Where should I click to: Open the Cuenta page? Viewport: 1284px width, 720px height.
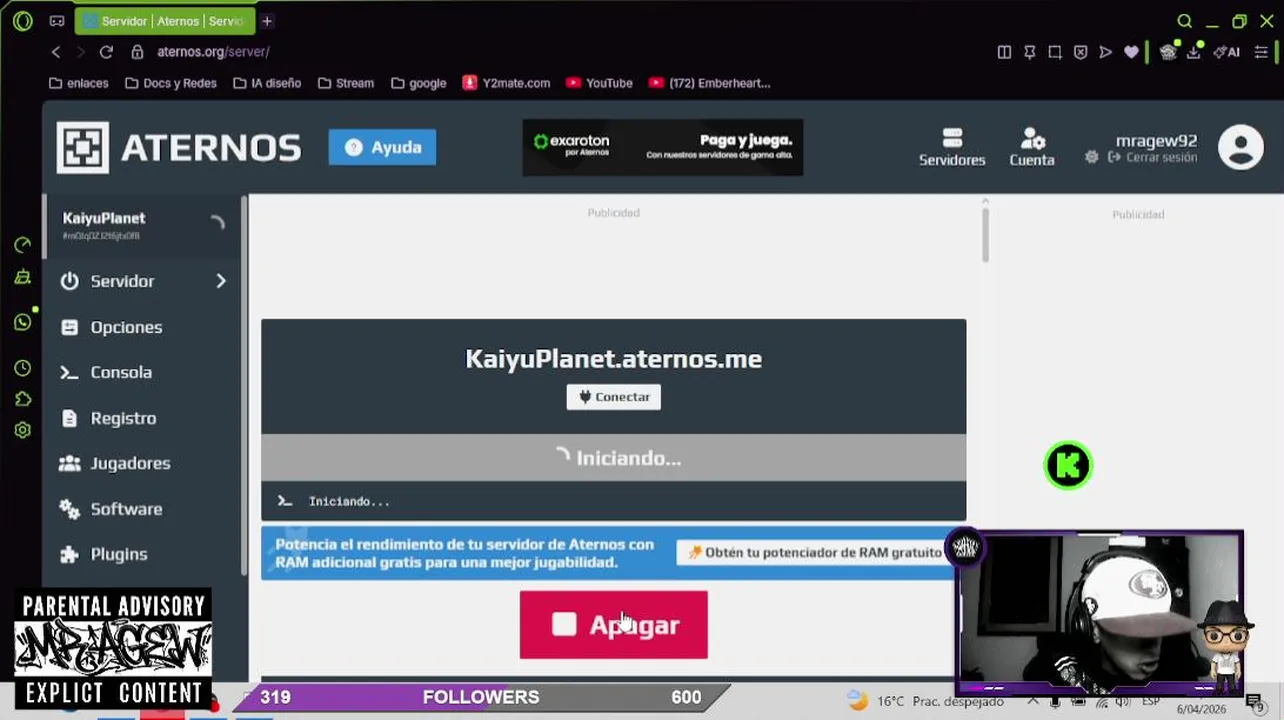pos(1032,147)
